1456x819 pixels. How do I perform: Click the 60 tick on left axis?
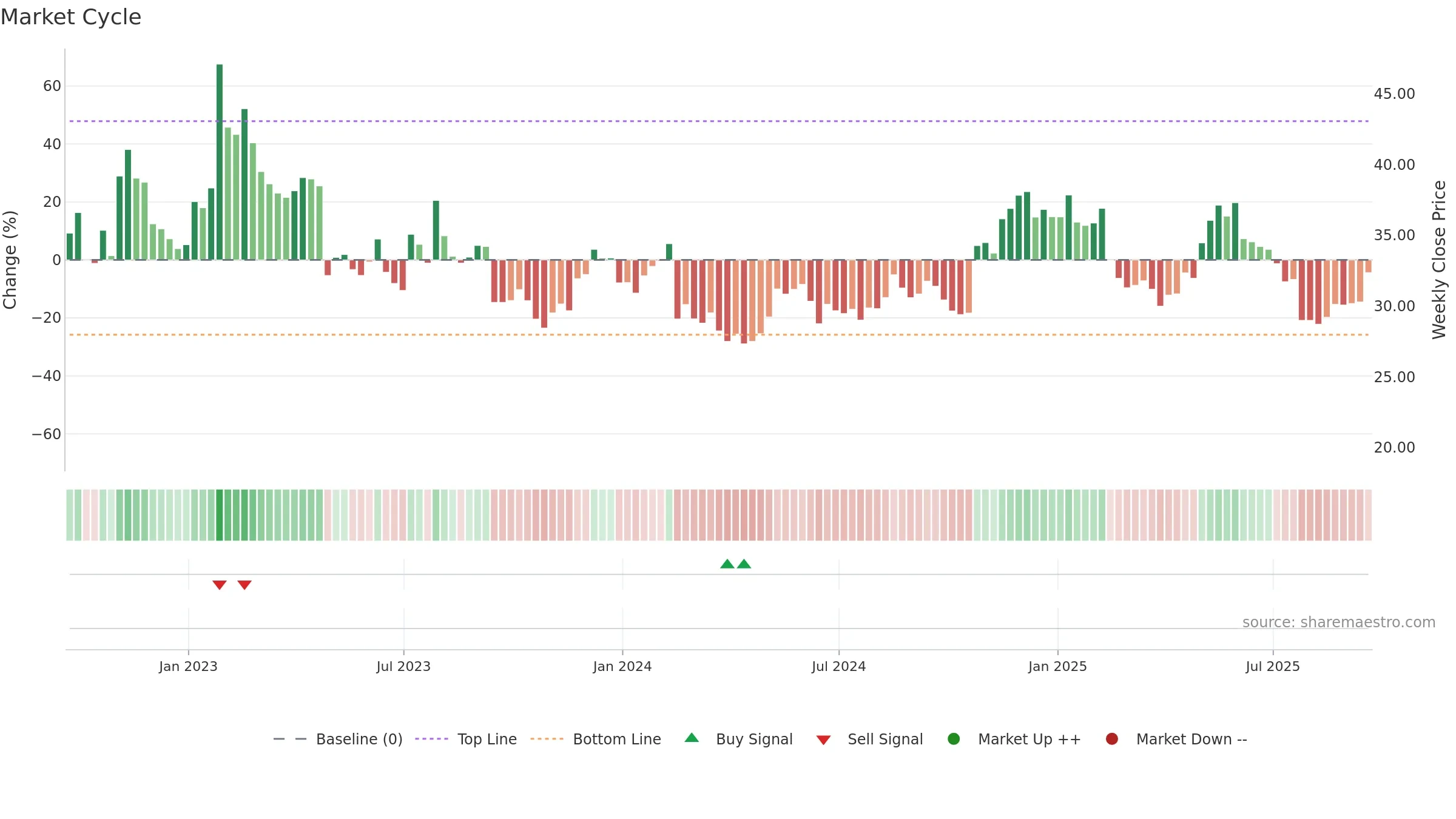click(52, 86)
